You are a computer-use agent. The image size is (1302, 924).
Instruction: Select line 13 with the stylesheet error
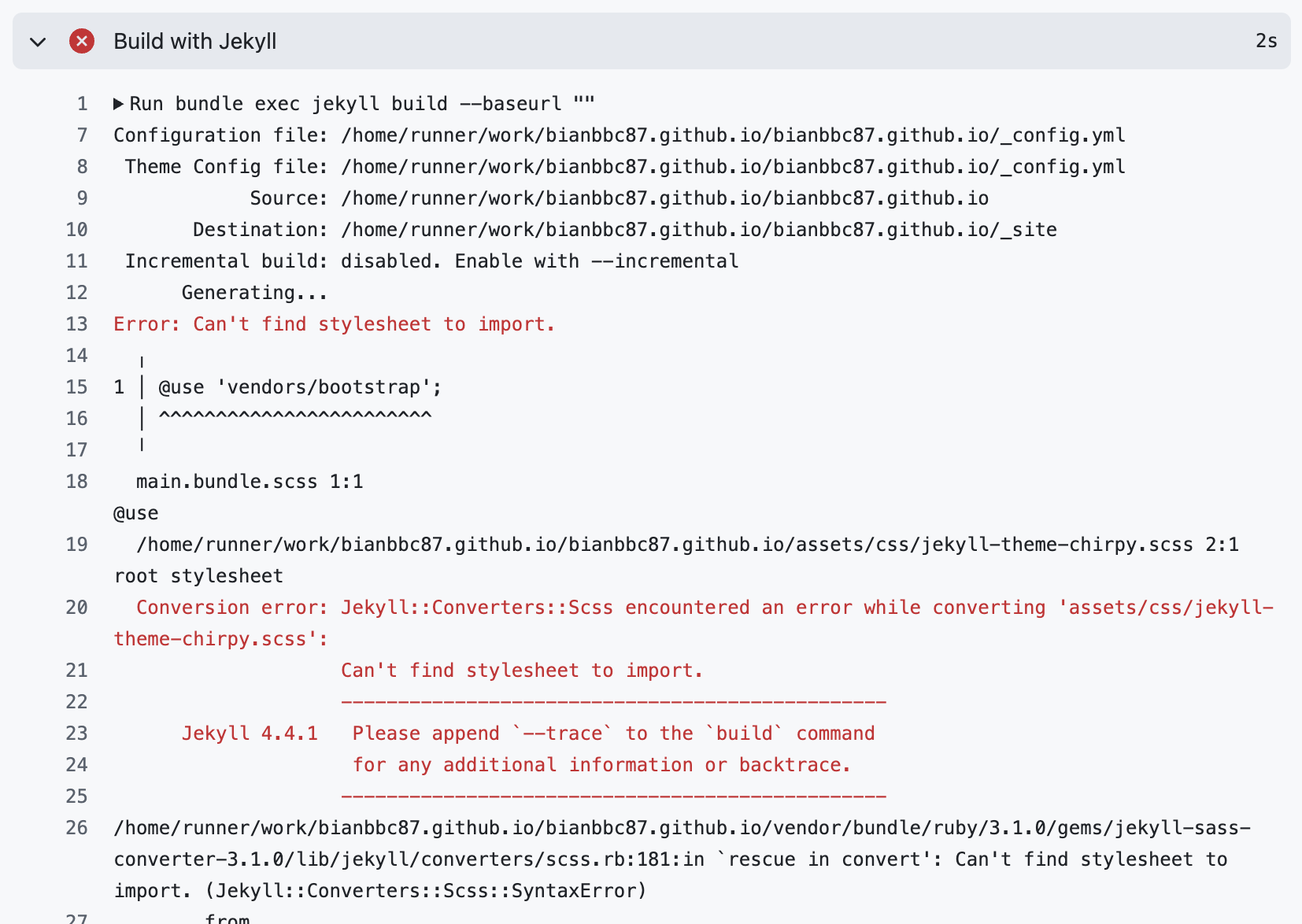(x=76, y=324)
